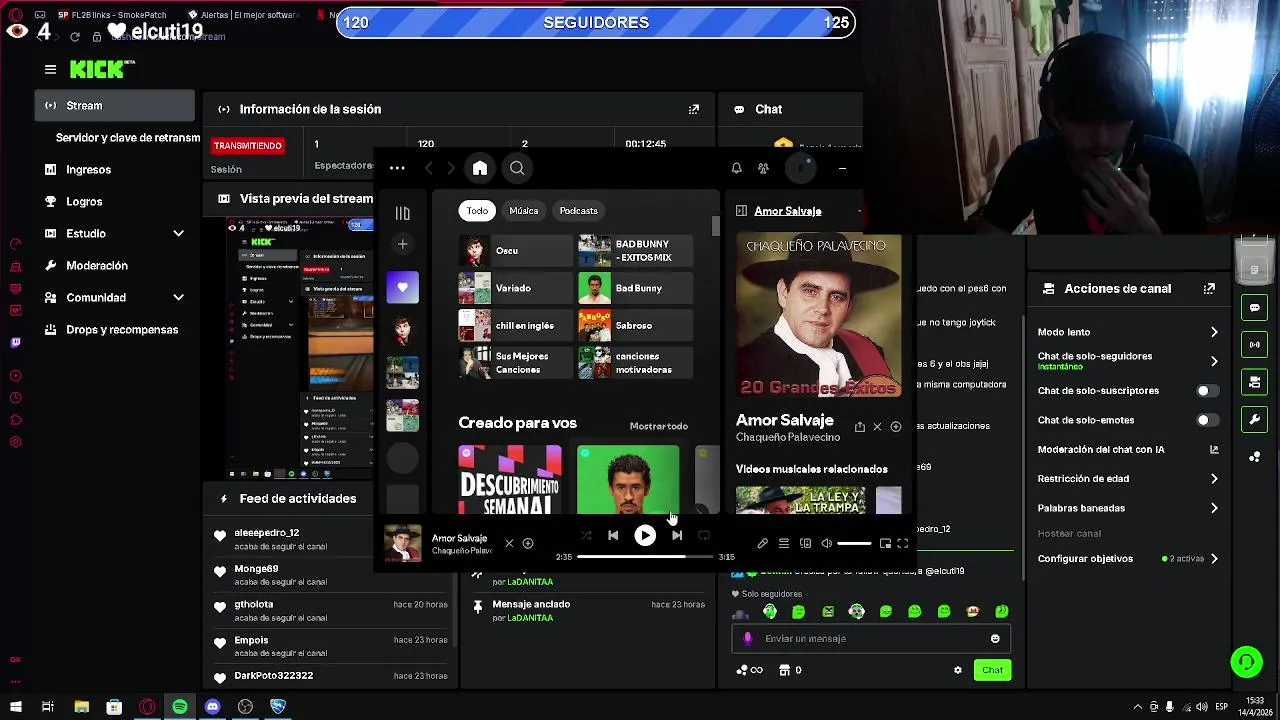1280x720 pixels.
Task: Create a new playlist with plus icon
Action: 403,244
